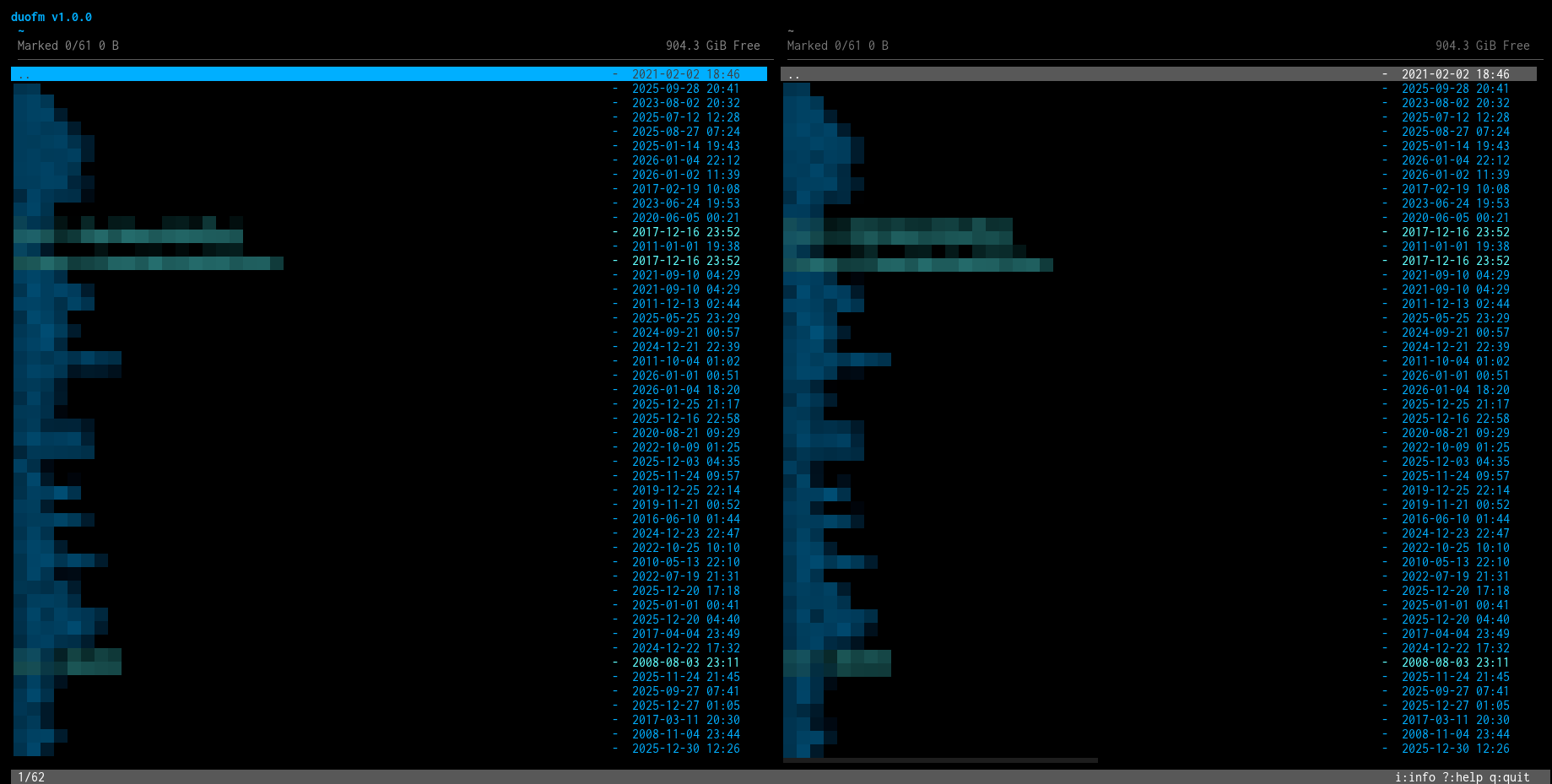
Task: Select left pane row dated 2024-12-21 22:39
Action: point(389,347)
